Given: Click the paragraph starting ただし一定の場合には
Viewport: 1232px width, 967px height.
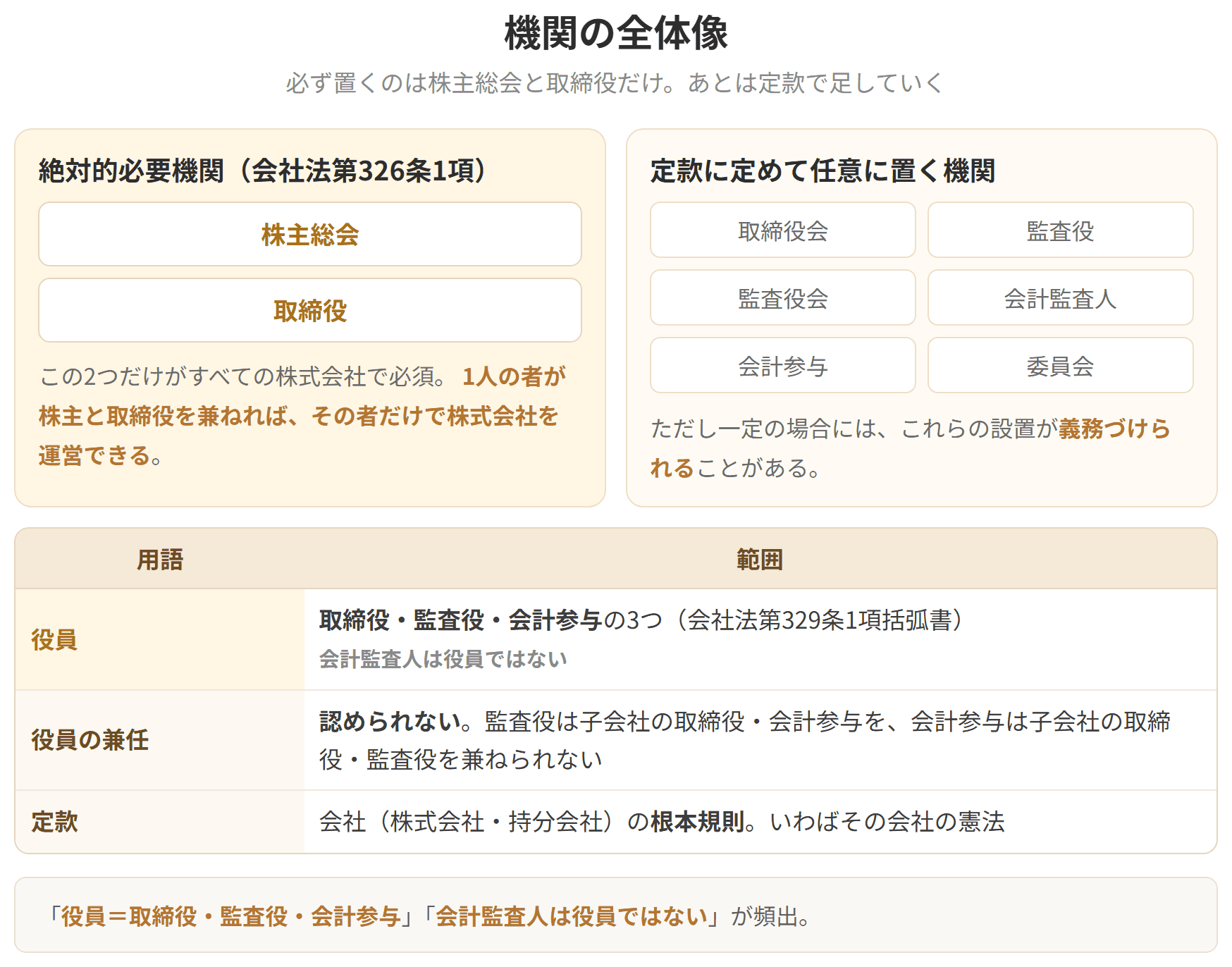Looking at the screenshot, I should [911, 448].
